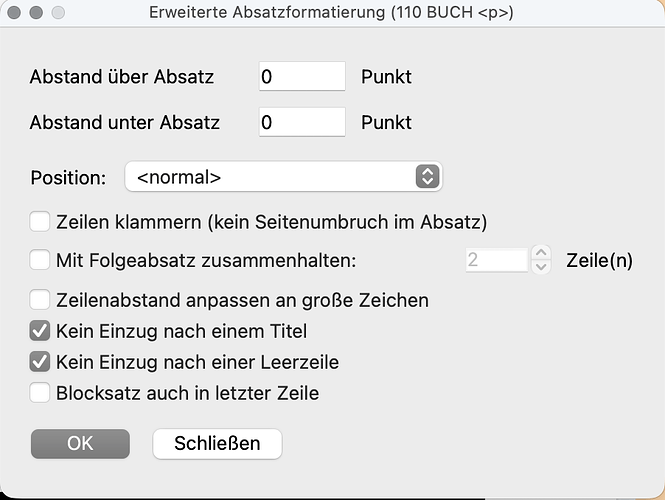The width and height of the screenshot is (665, 500).
Task: Focus the 'Abstand unter Absatz' input field
Action: (x=301, y=123)
